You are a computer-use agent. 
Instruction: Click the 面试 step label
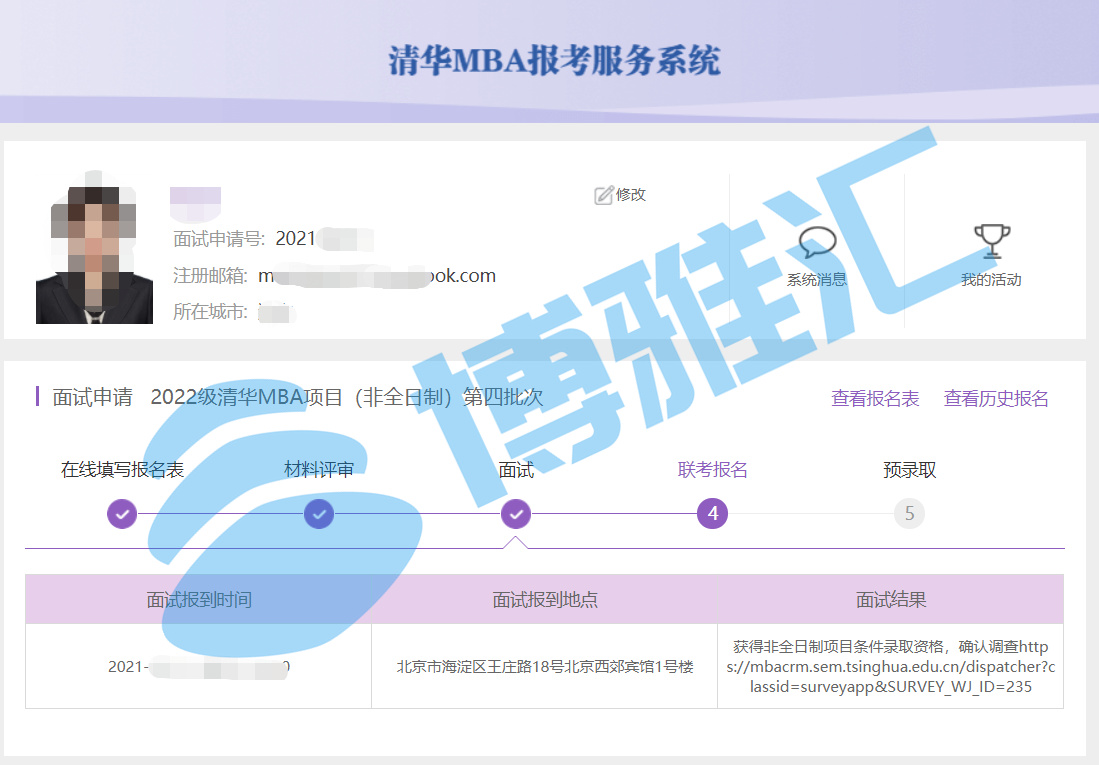coord(516,470)
